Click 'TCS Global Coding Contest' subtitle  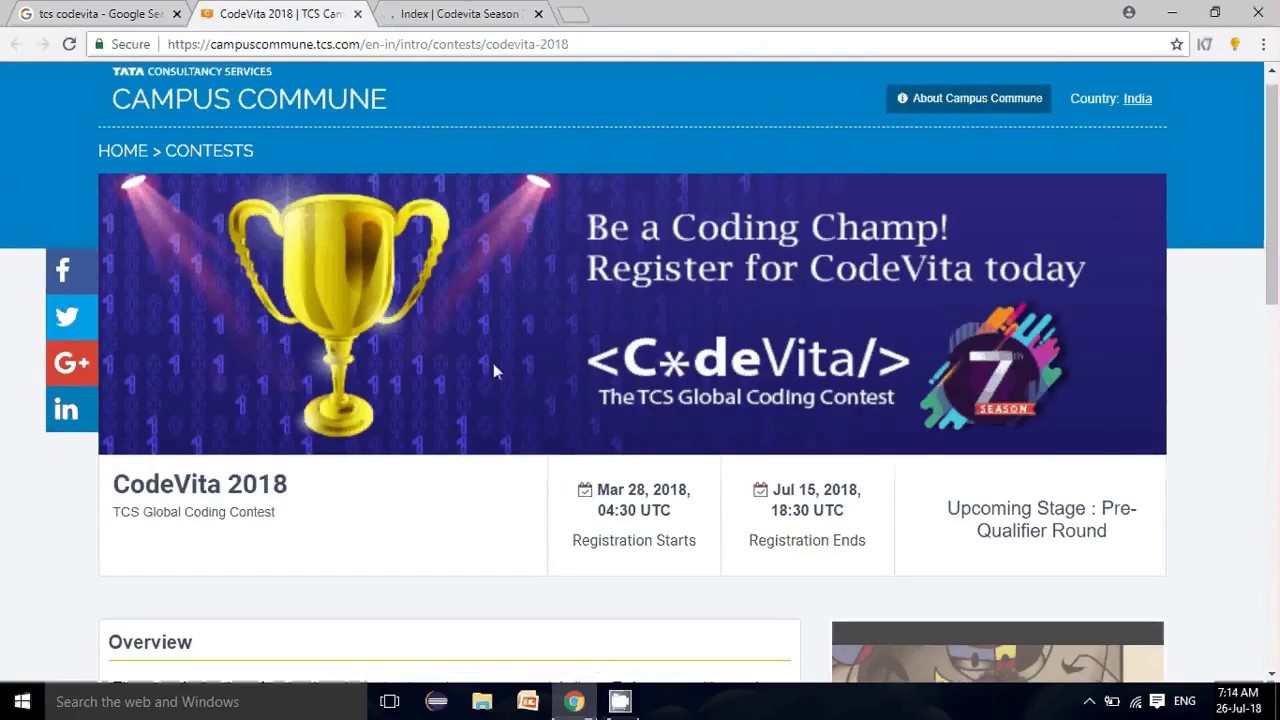click(x=193, y=512)
